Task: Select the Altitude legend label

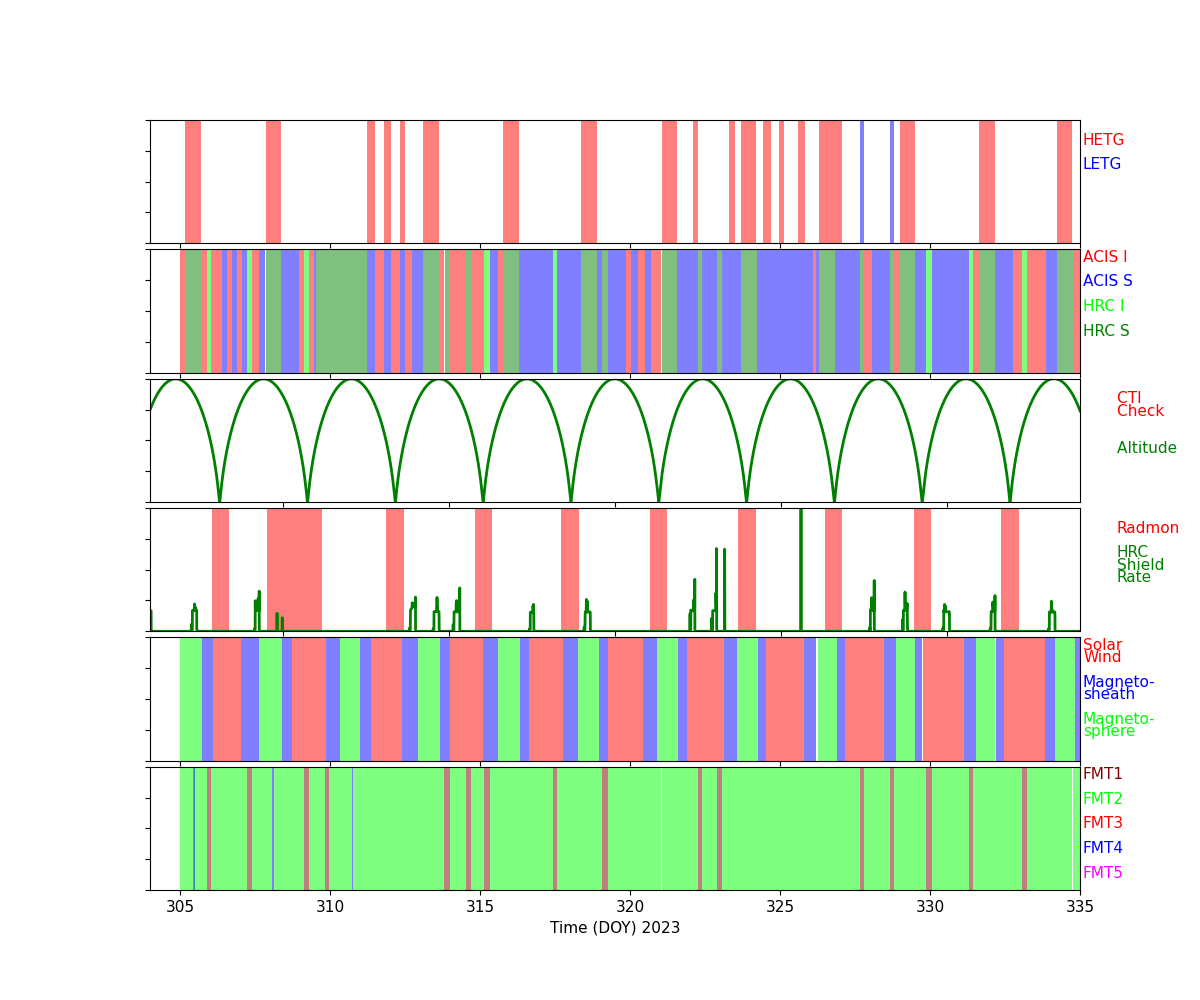Action: (1146, 448)
